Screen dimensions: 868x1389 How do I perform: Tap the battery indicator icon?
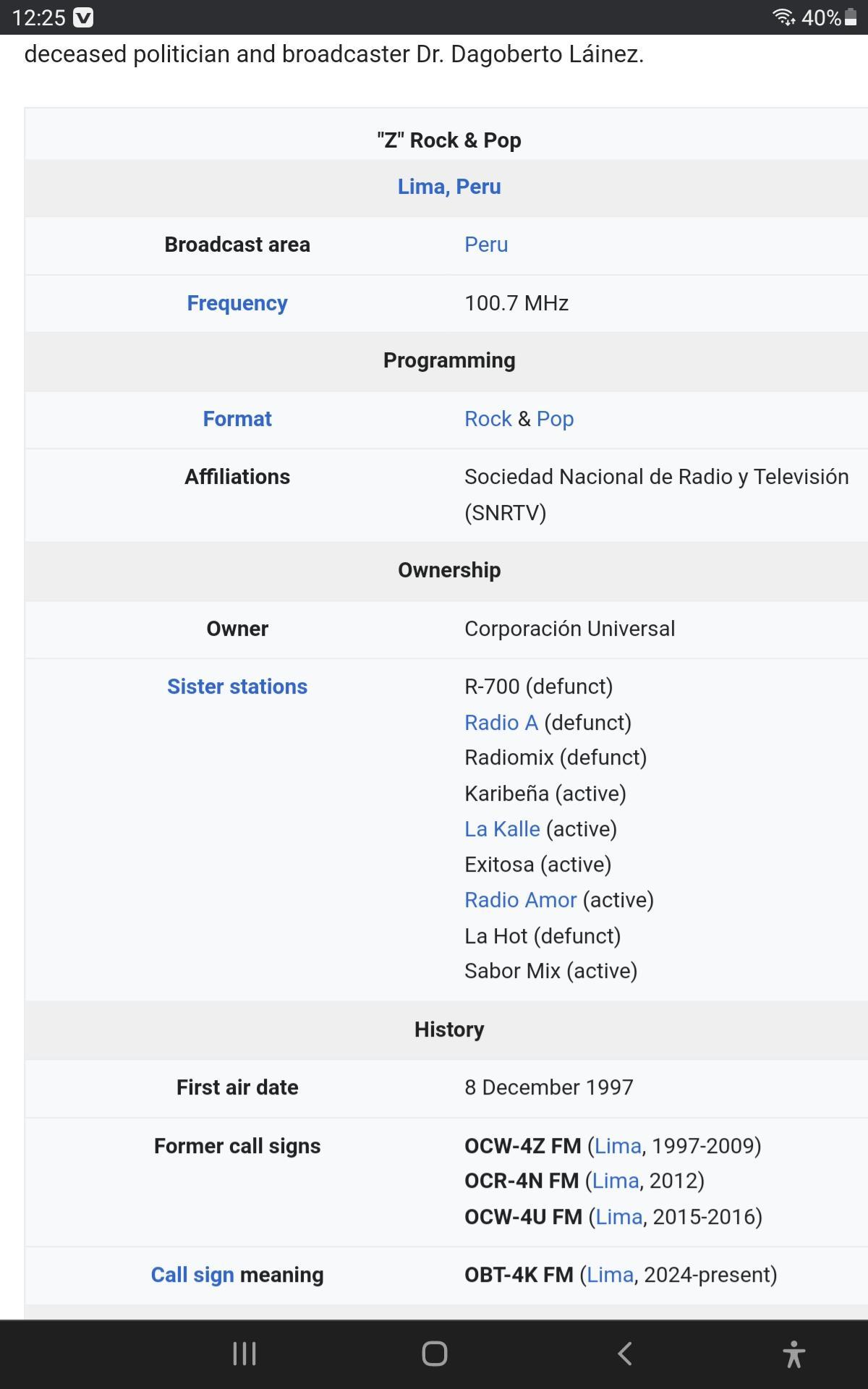[x=851, y=17]
